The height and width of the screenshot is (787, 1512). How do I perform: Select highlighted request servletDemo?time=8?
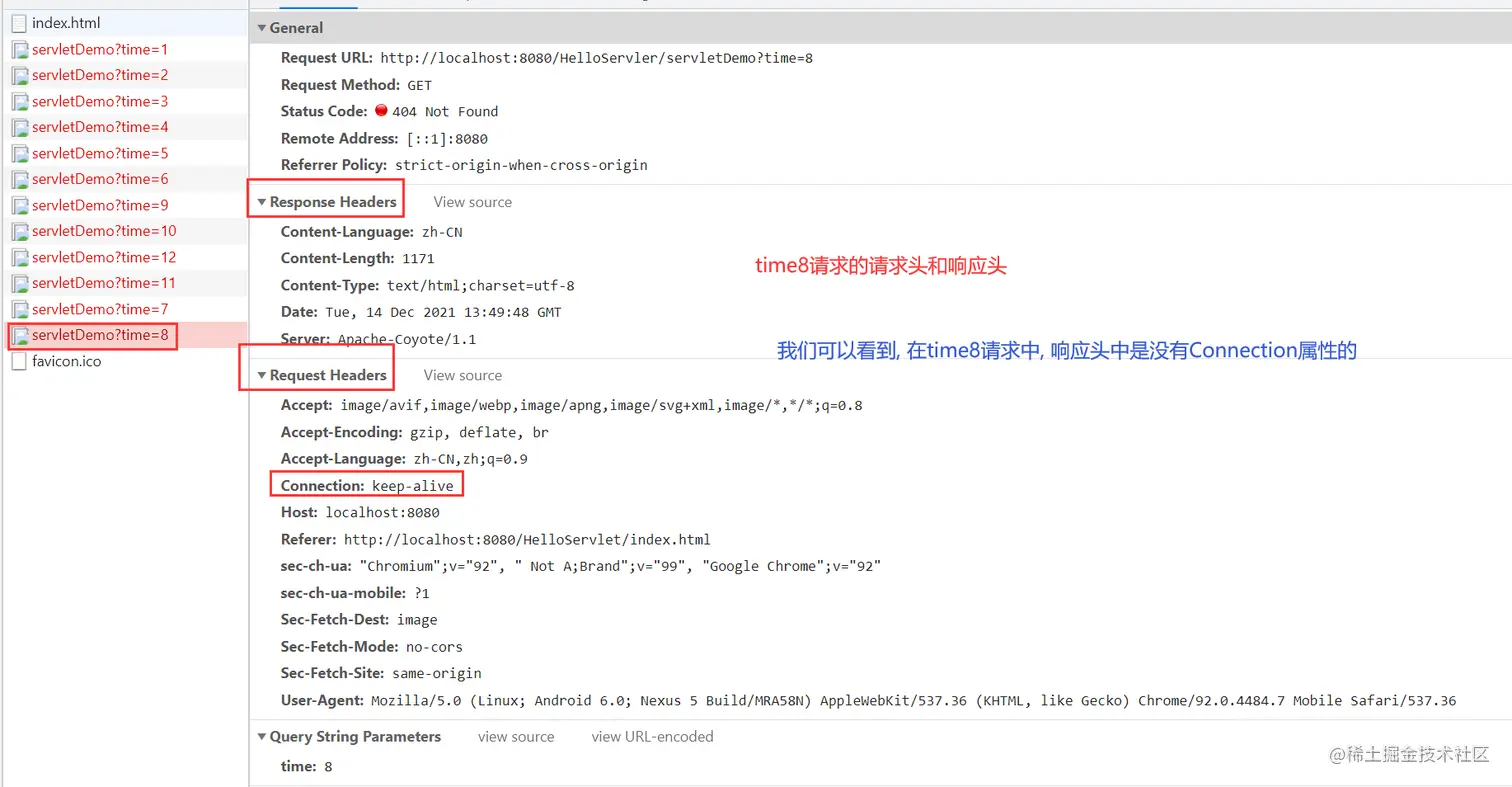pos(124,335)
